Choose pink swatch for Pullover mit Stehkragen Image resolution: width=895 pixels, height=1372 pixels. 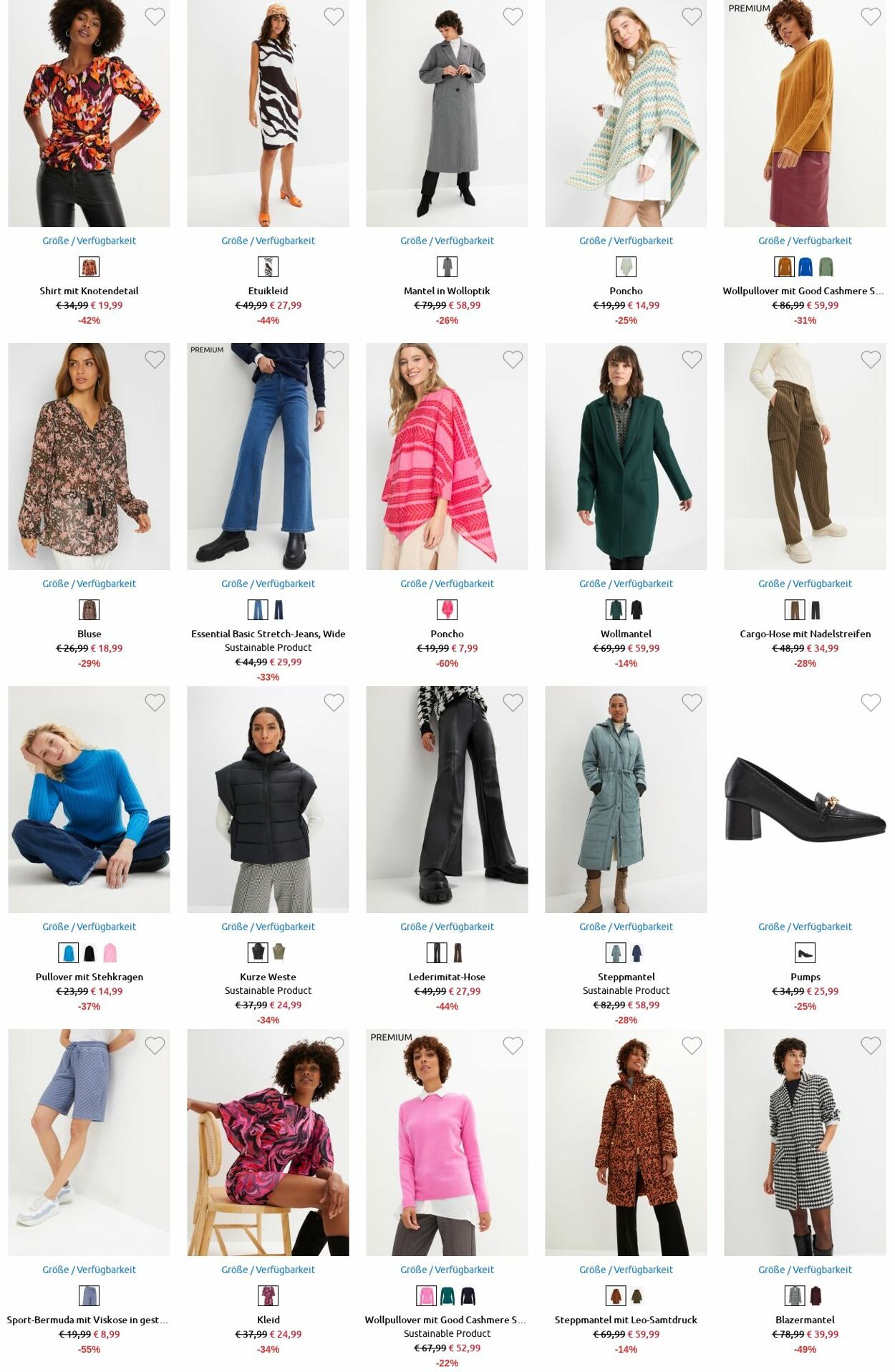pos(110,953)
